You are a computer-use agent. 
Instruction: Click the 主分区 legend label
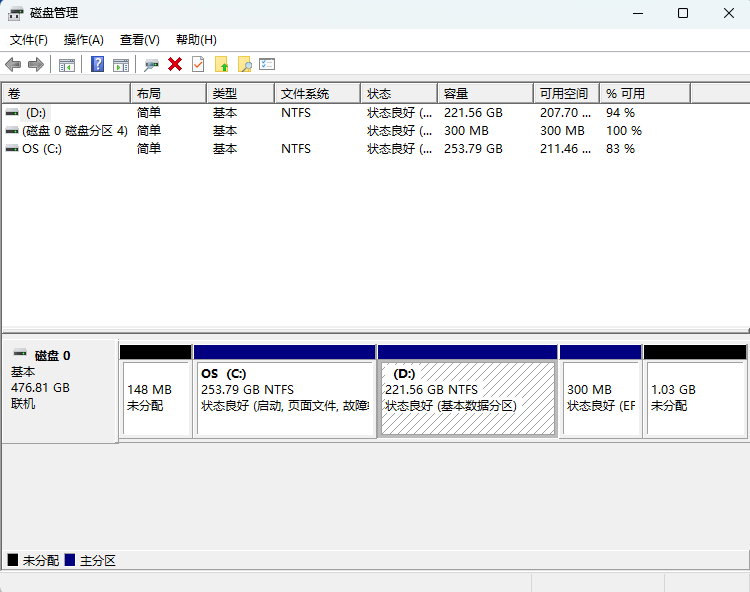point(98,560)
